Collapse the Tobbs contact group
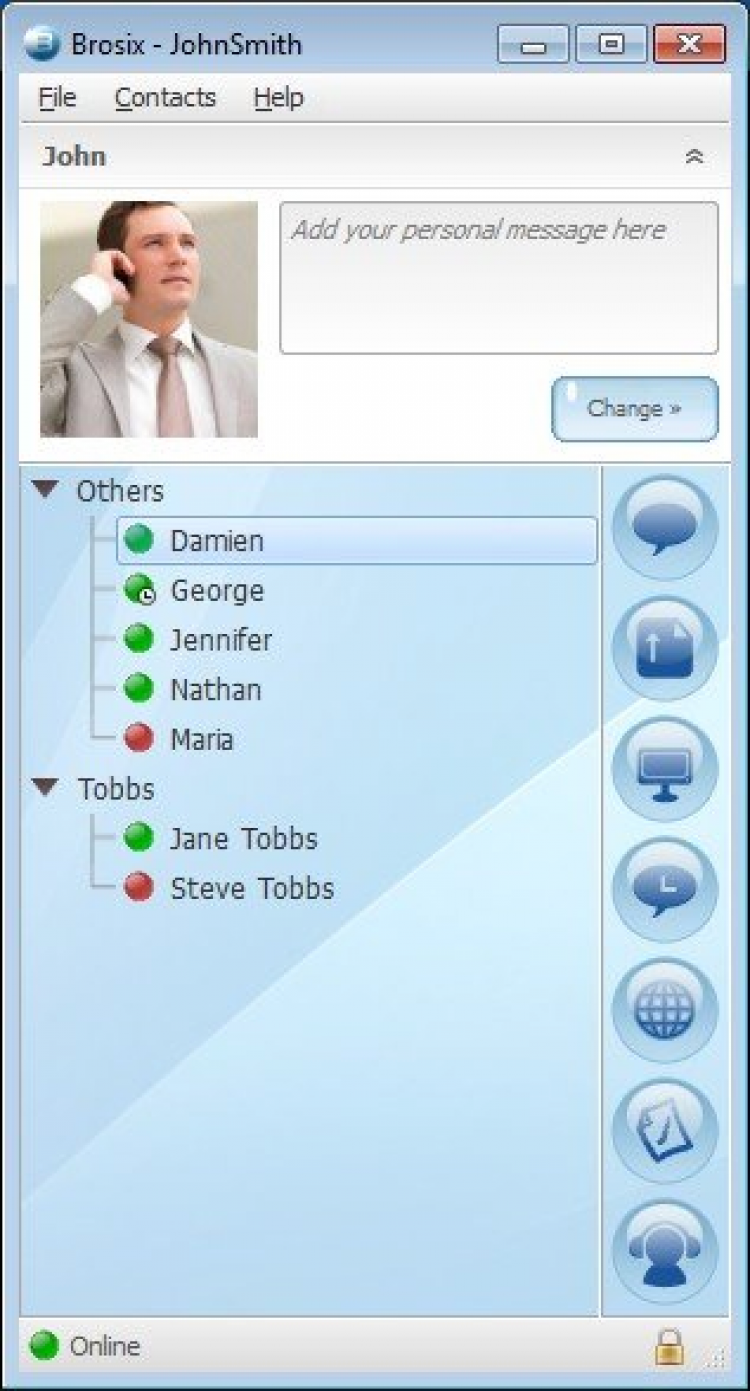Viewport: 750px width, 1391px height. click(45, 788)
